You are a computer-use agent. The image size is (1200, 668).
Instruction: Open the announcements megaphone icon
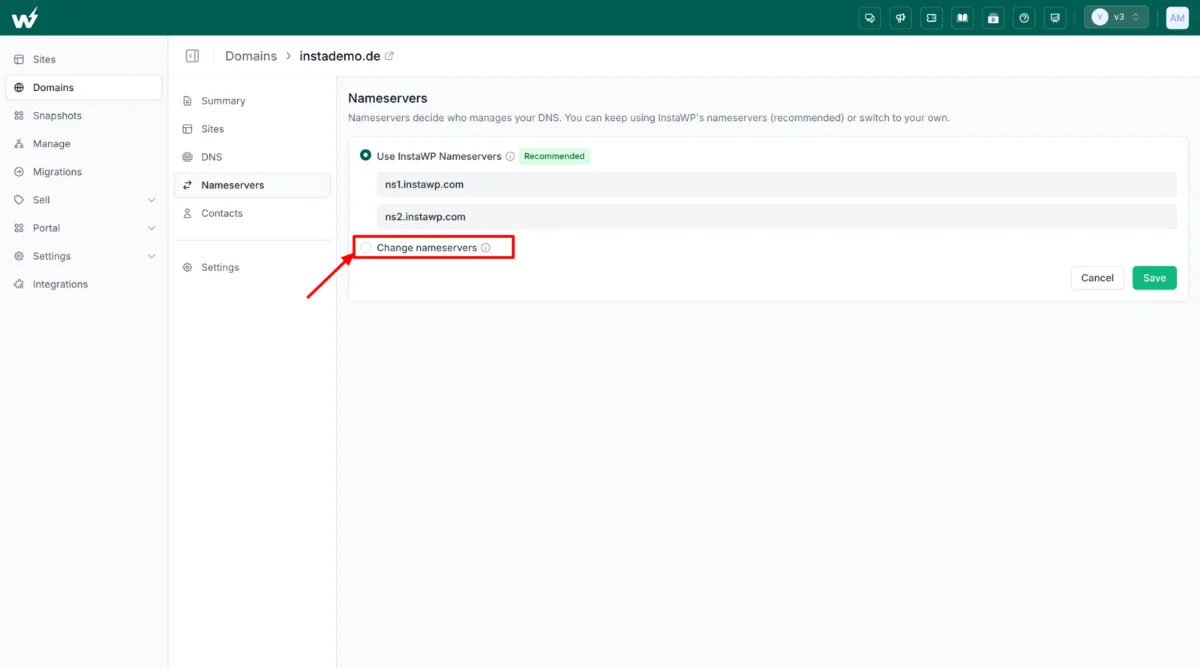(901, 17)
